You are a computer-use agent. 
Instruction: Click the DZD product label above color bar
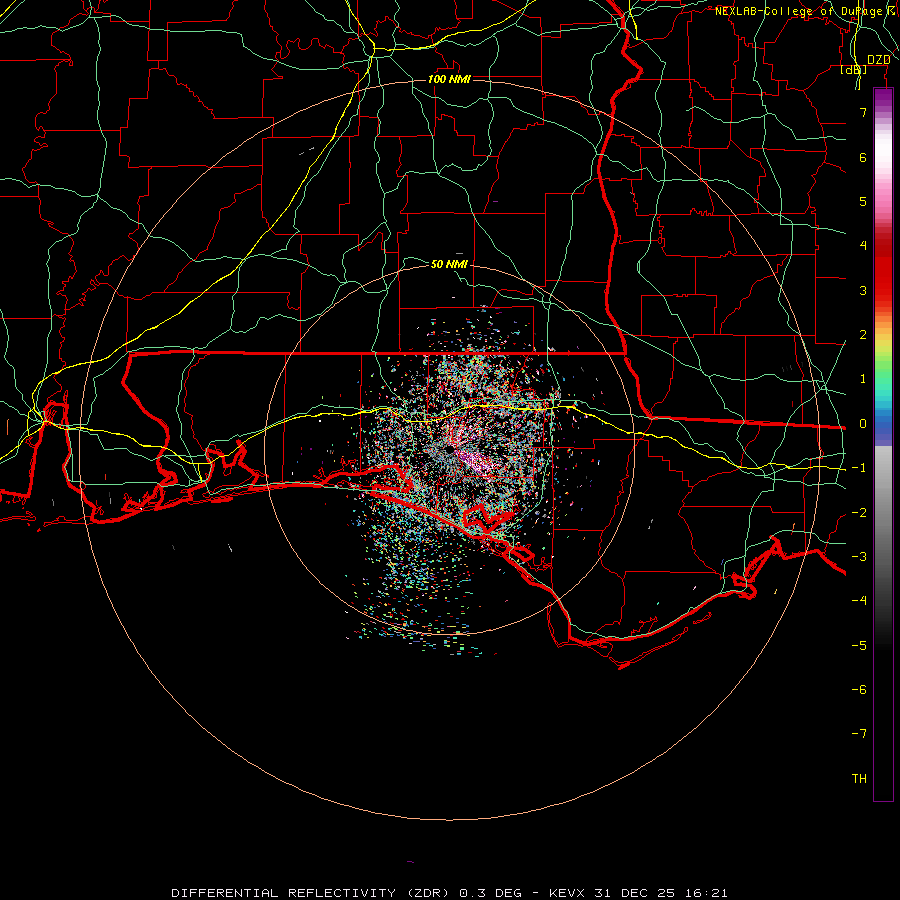(x=879, y=60)
